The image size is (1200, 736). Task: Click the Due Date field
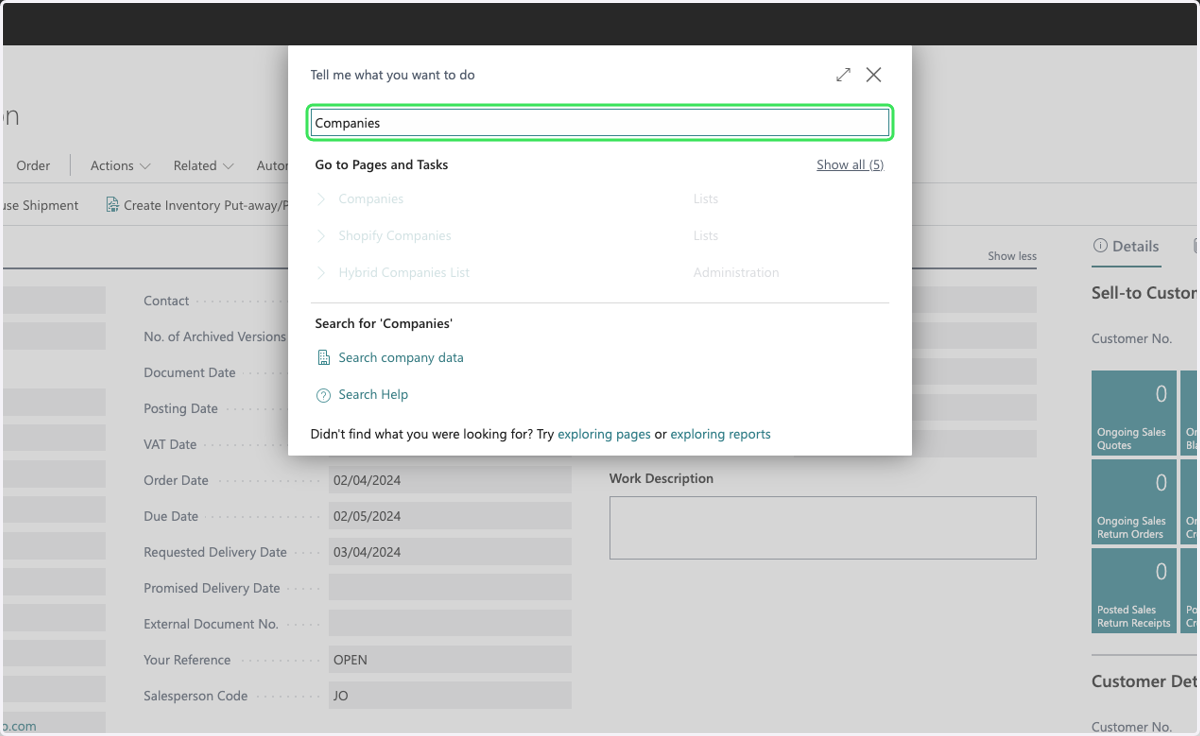pyautogui.click(x=450, y=516)
